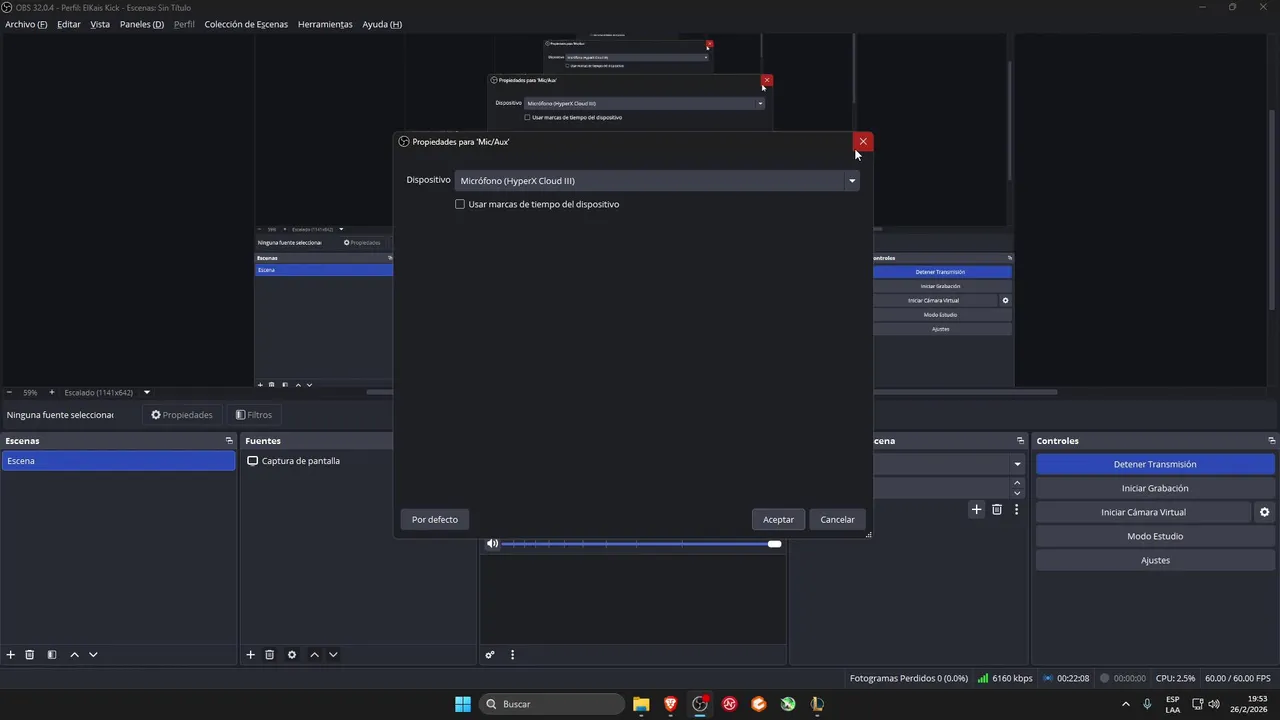Viewport: 1280px width, 720px height.
Task: Open audio mixer three-dot menu
Action: 513,655
